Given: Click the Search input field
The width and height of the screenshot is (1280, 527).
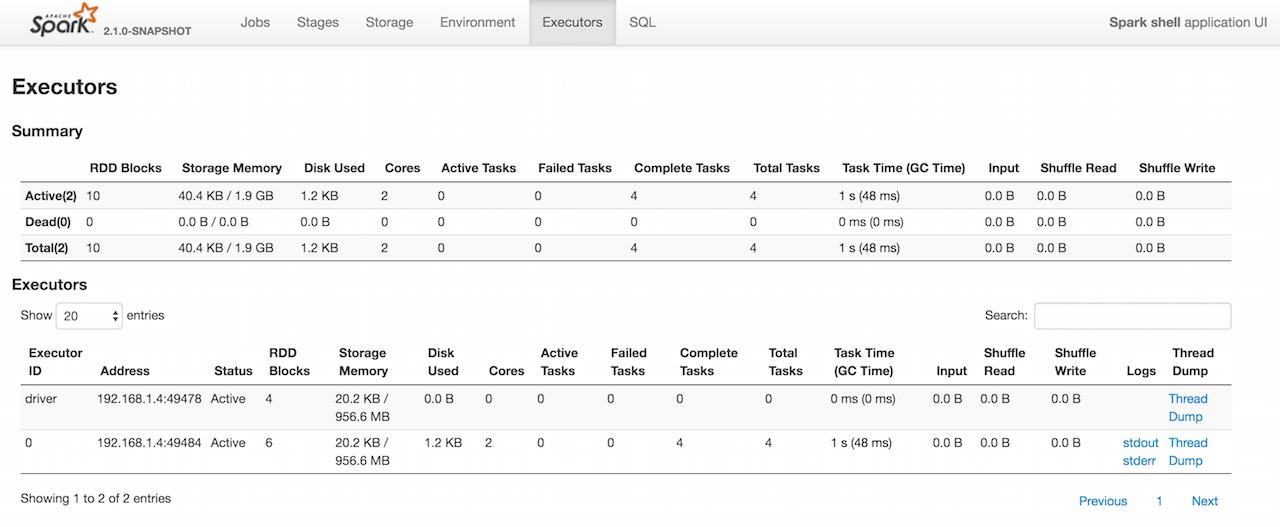Looking at the screenshot, I should (x=1132, y=316).
